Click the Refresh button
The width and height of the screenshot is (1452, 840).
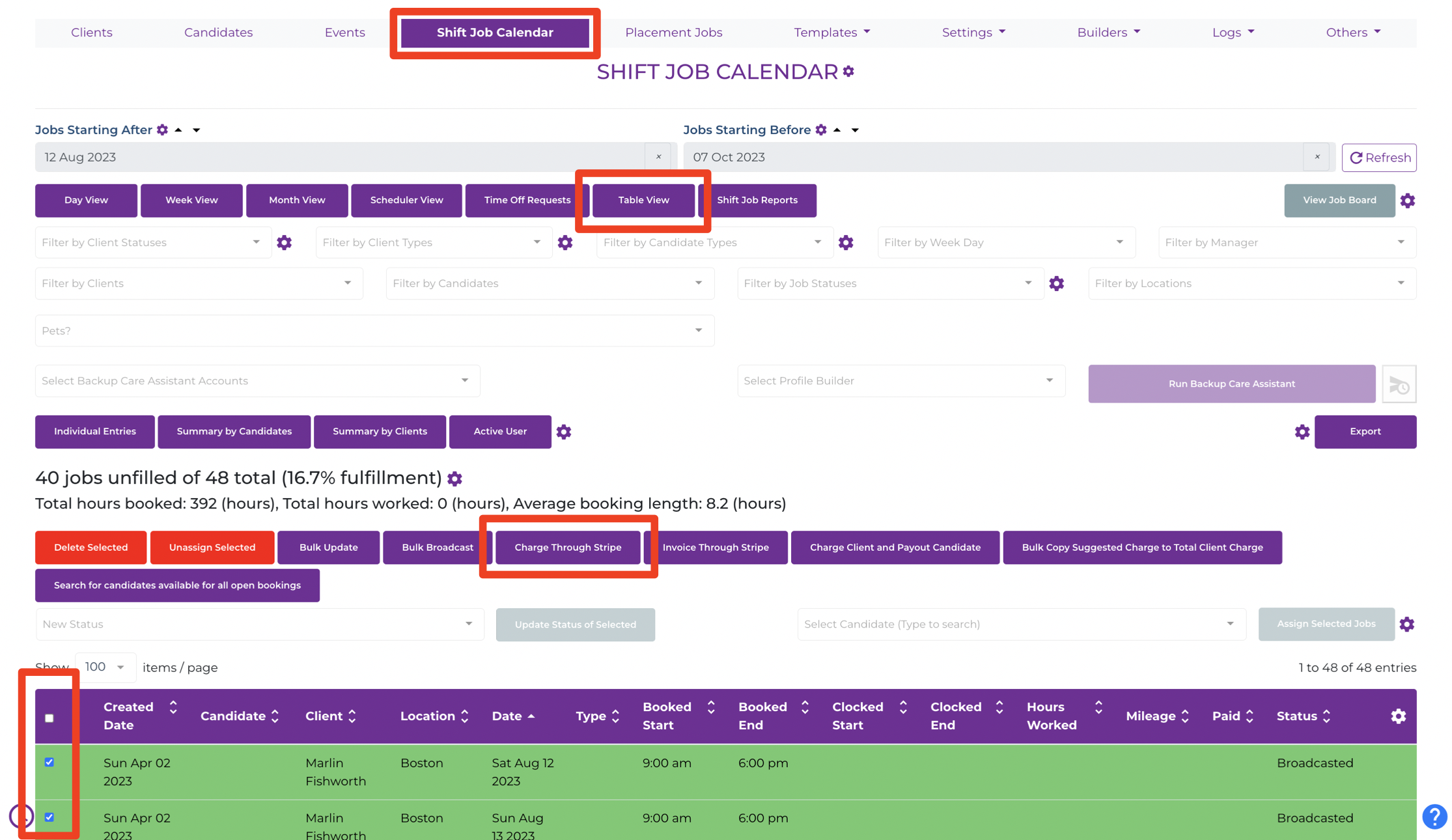[x=1378, y=158]
